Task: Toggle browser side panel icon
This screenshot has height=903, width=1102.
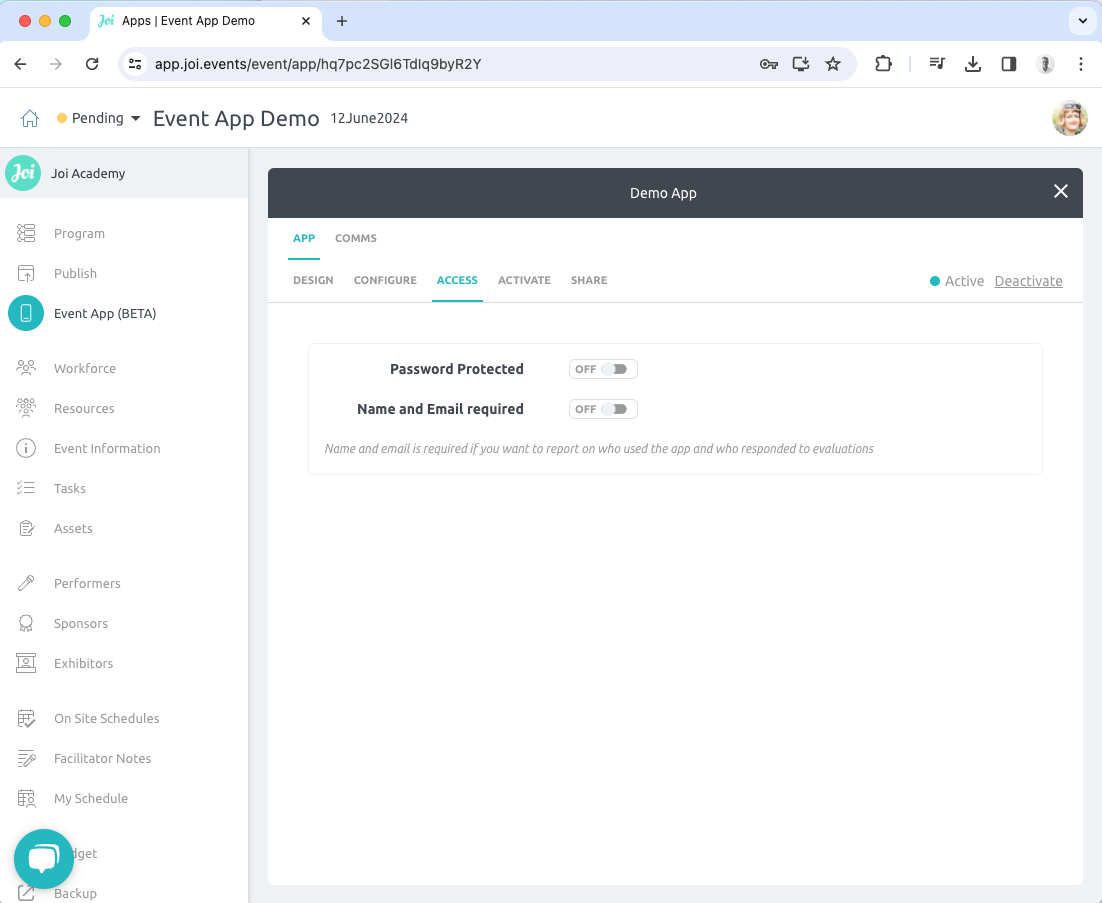Action: coord(1009,64)
